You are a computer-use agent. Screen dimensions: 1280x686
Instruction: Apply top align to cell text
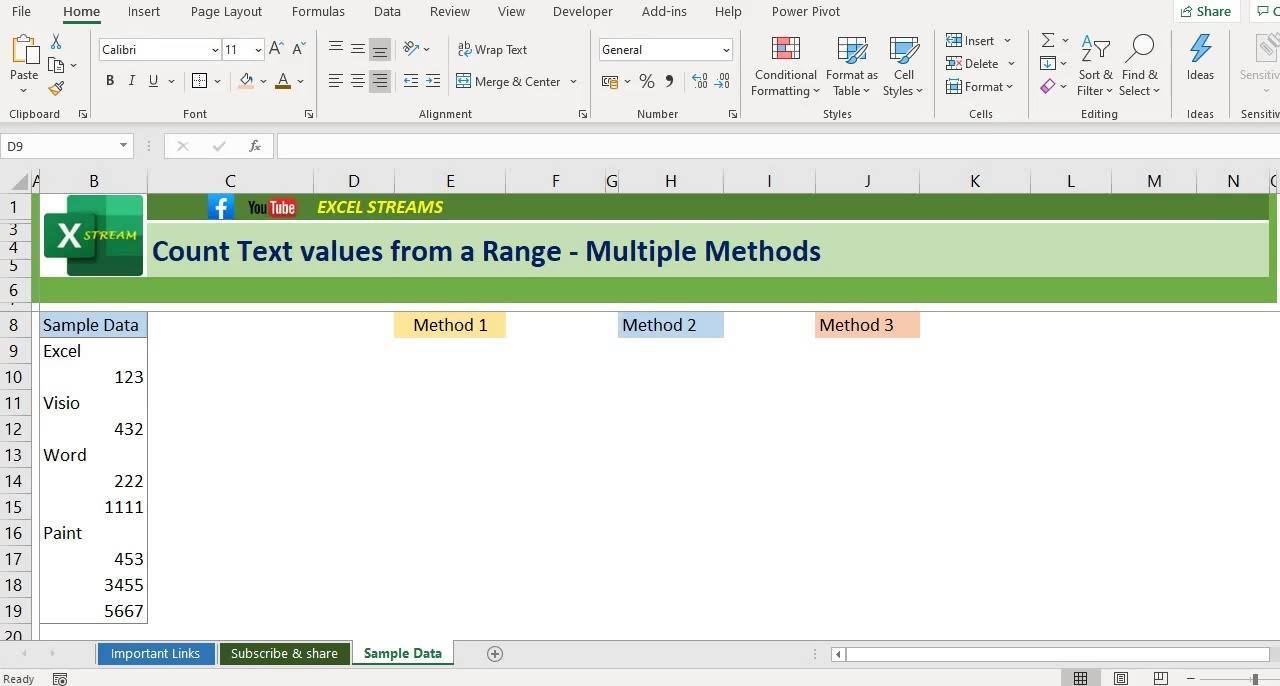pyautogui.click(x=335, y=49)
